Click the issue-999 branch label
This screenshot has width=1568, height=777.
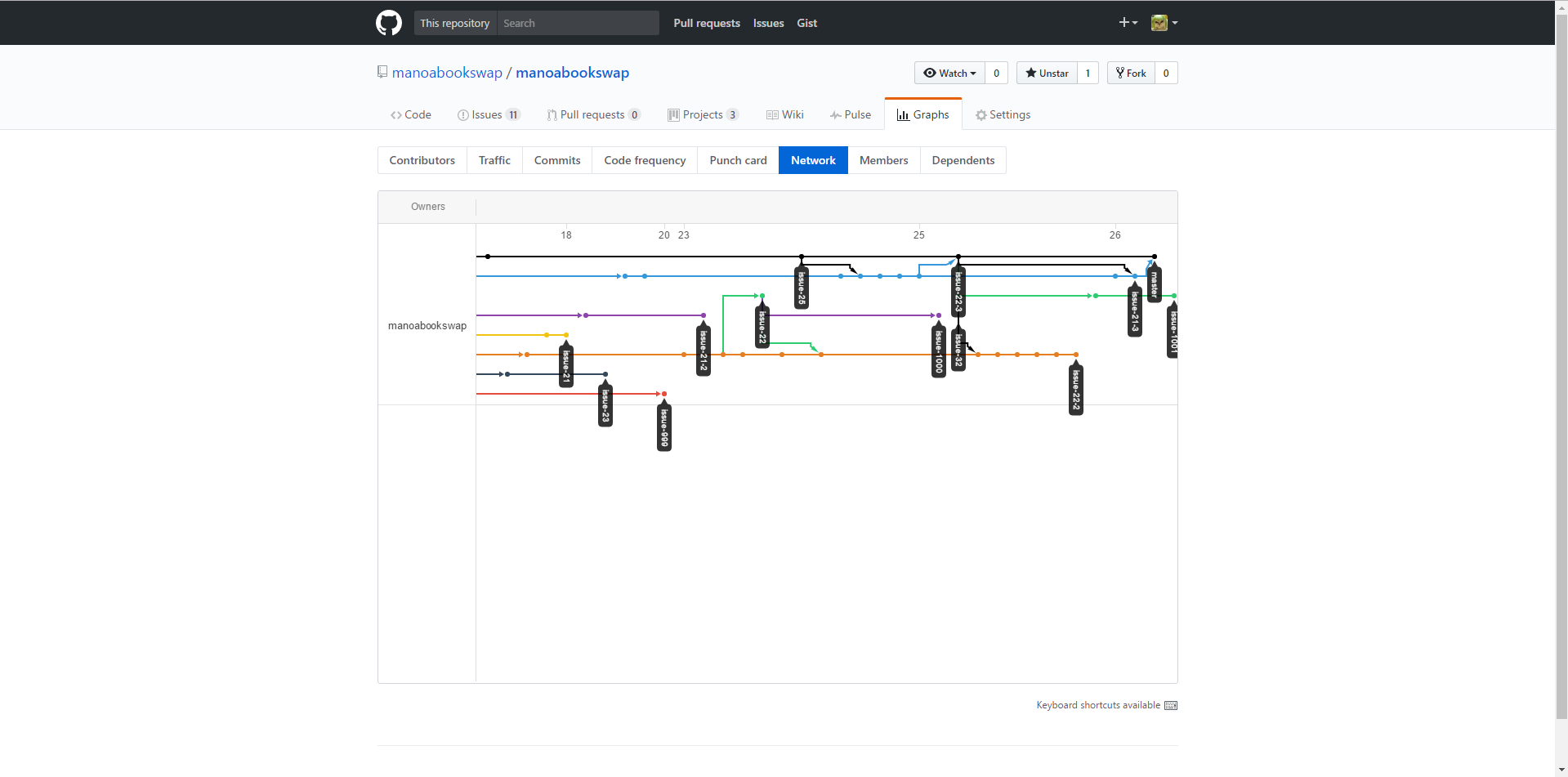point(664,425)
